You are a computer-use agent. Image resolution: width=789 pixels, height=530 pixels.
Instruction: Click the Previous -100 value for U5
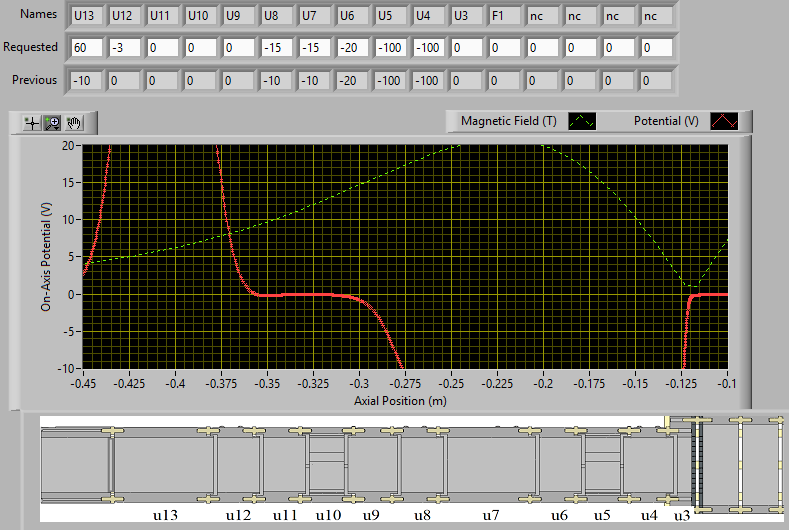pos(390,81)
